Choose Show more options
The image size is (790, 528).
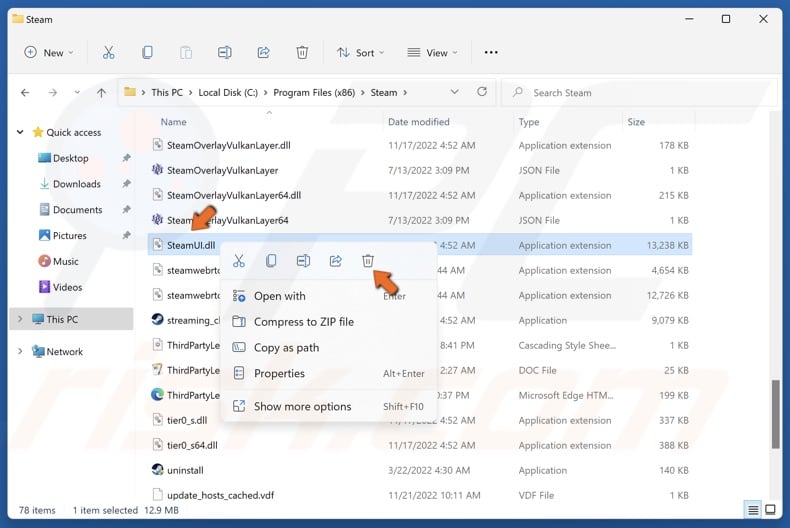click(302, 407)
